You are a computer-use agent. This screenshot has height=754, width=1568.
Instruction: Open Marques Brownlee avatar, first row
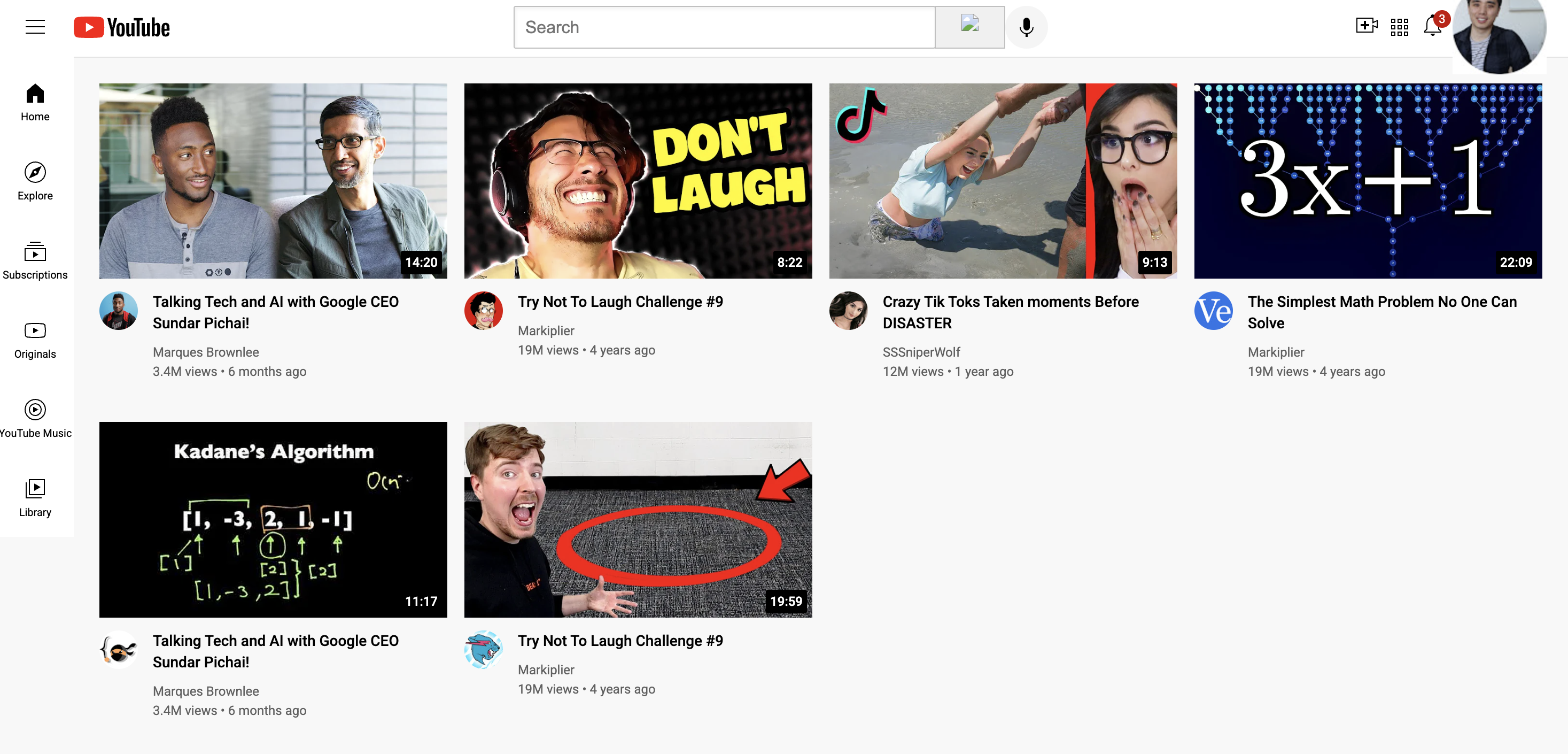[119, 311]
